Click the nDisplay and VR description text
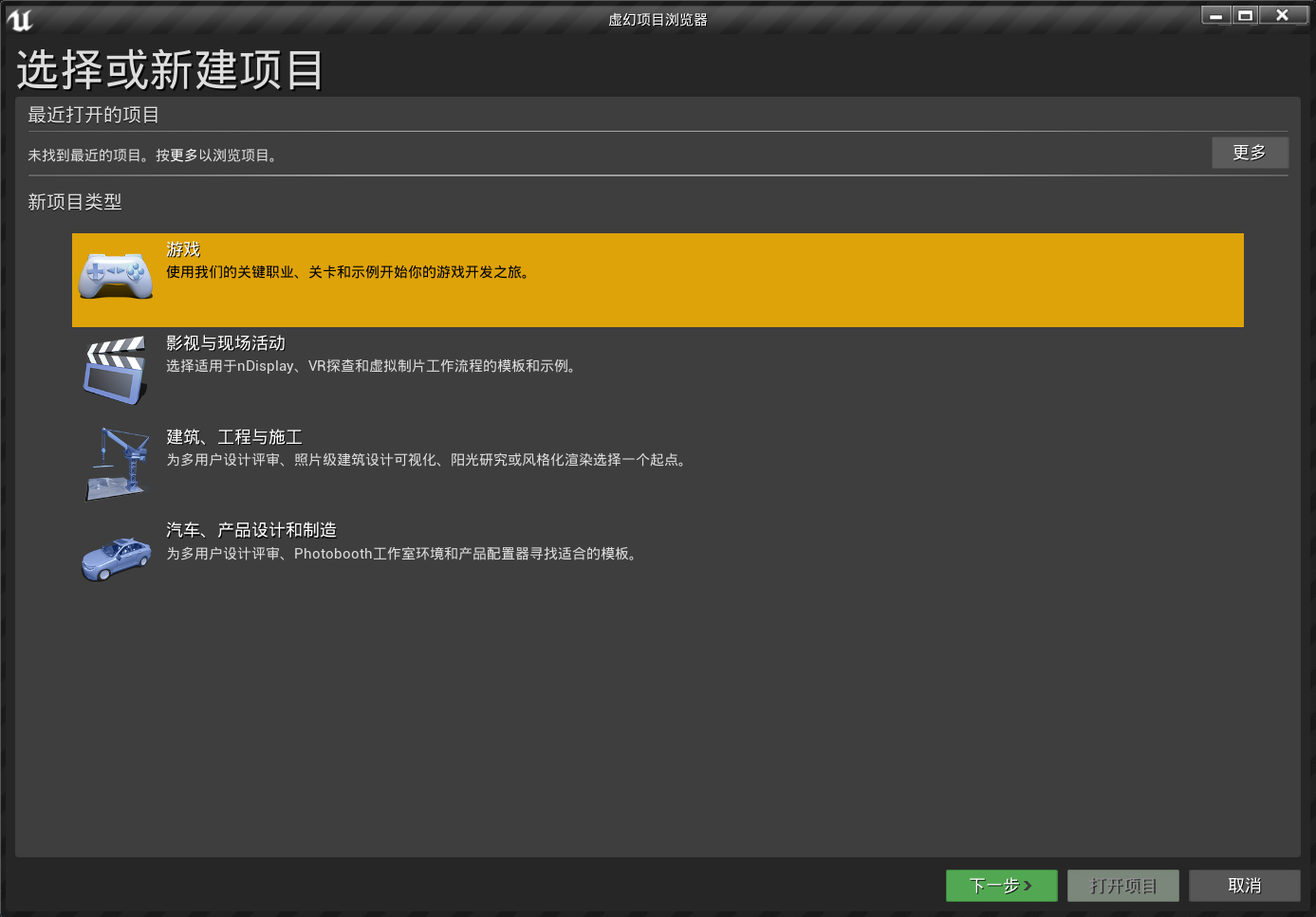 373,366
